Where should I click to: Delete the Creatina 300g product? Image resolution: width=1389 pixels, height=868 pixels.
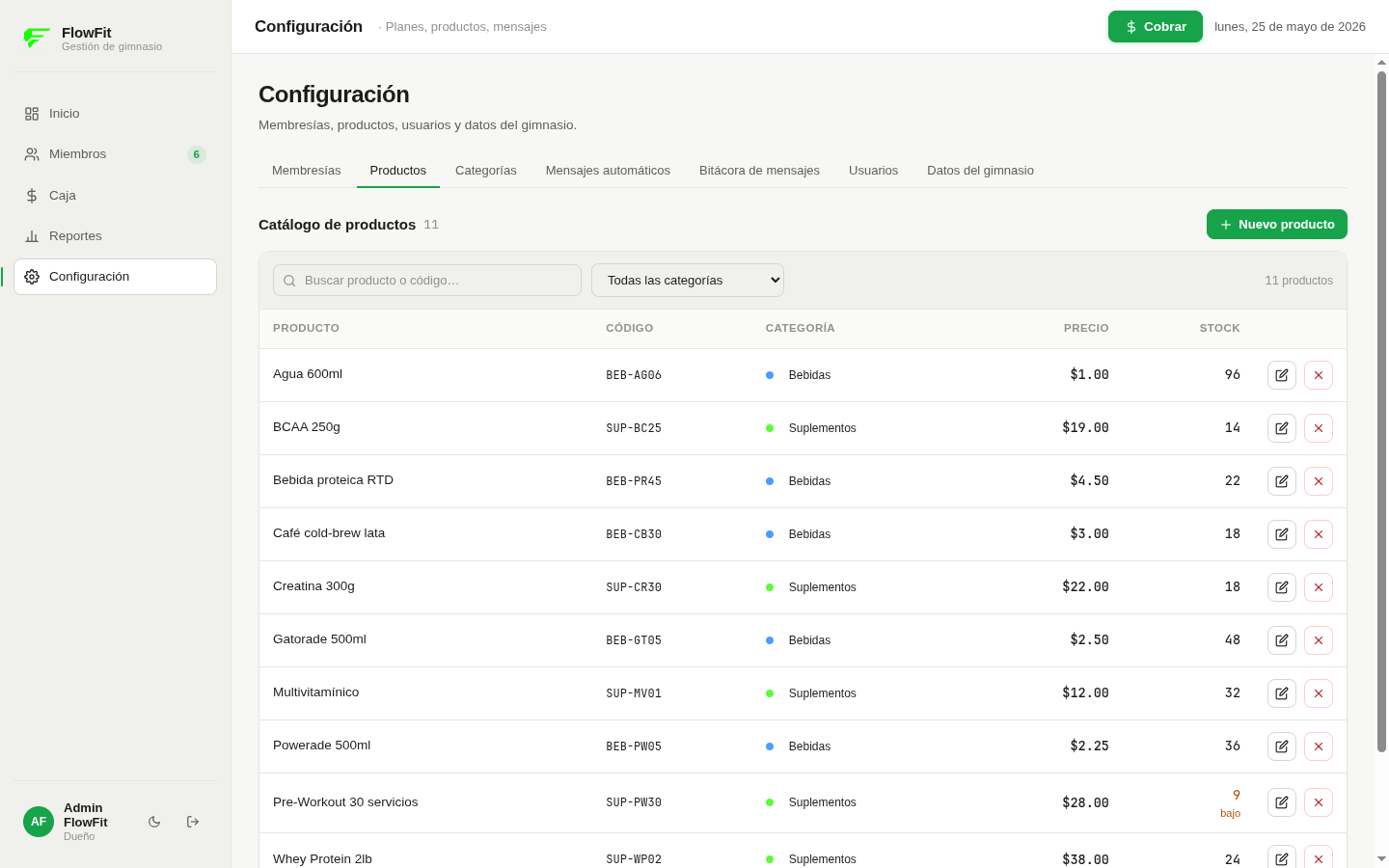point(1318,587)
